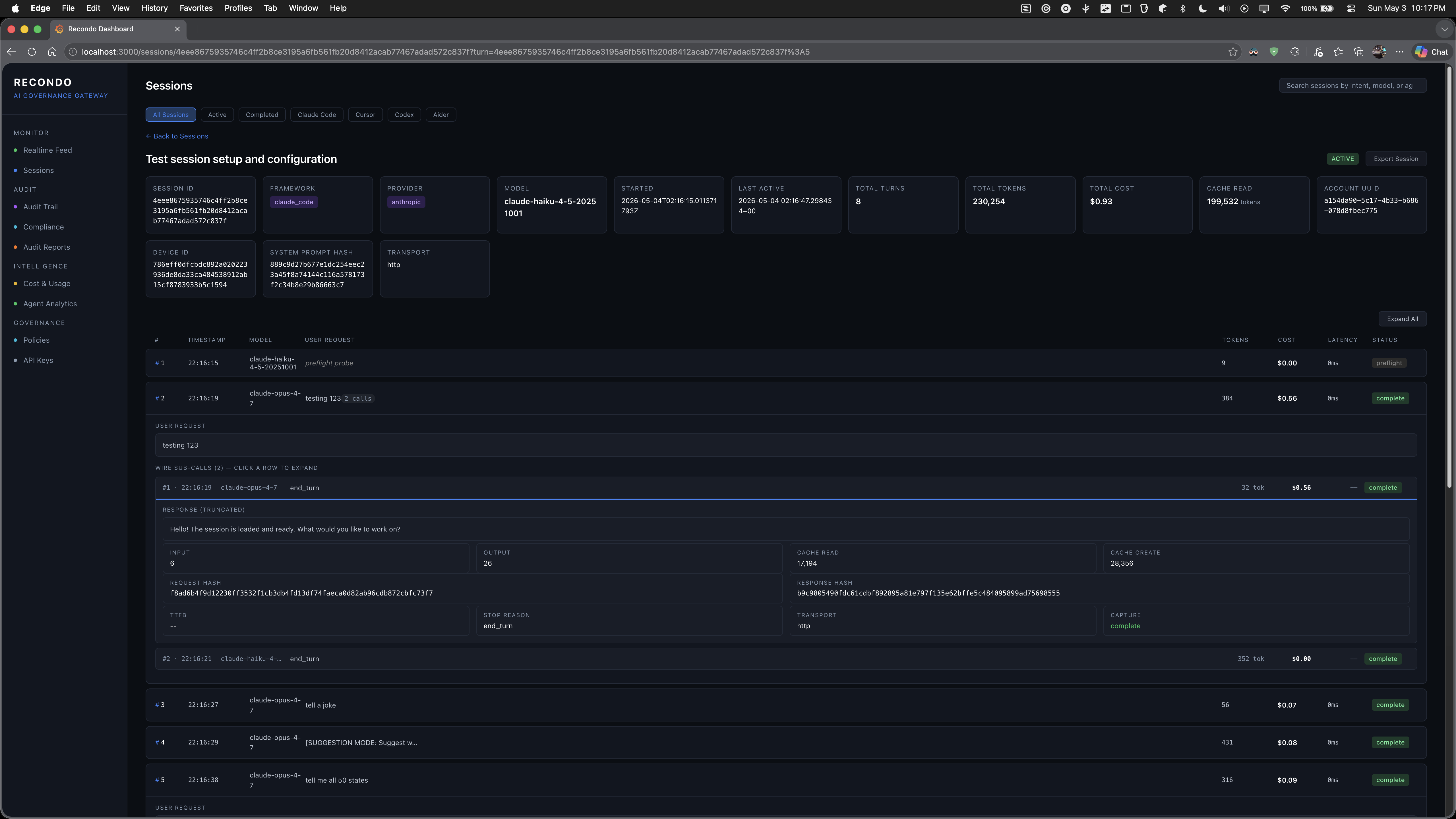The height and width of the screenshot is (819, 1456).
Task: Open the Wi-Fi status menu
Action: click(1285, 8)
